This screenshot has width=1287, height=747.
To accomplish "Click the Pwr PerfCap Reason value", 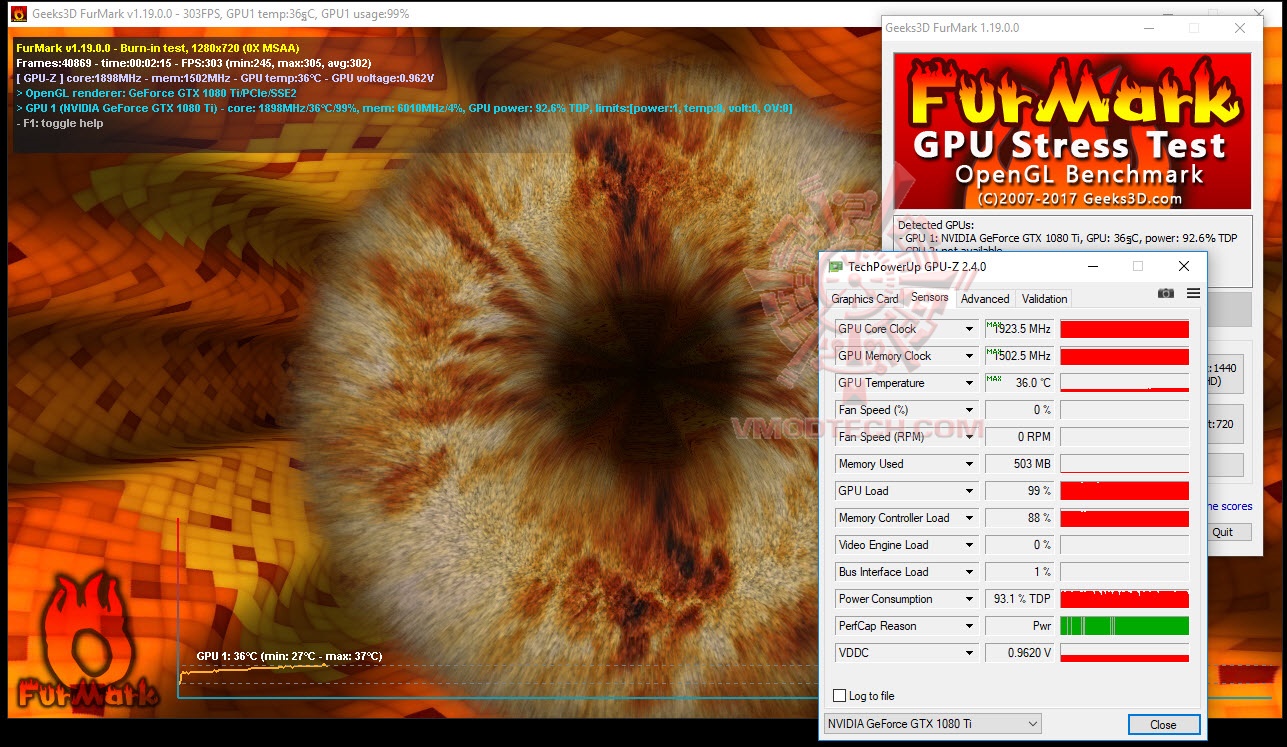I will (1020, 626).
